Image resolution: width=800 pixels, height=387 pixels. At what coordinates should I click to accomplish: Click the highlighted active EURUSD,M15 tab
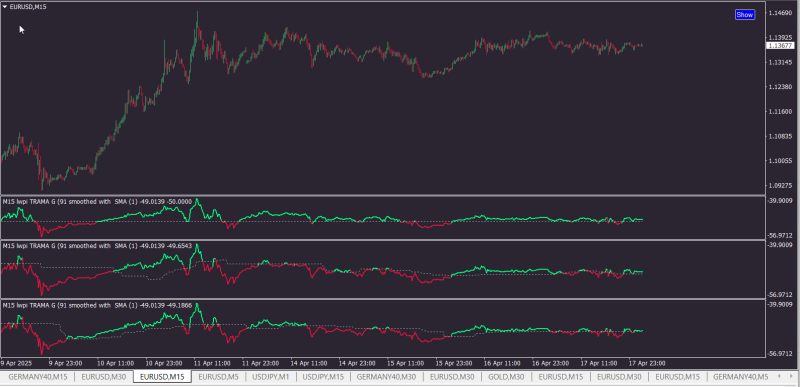point(162,377)
